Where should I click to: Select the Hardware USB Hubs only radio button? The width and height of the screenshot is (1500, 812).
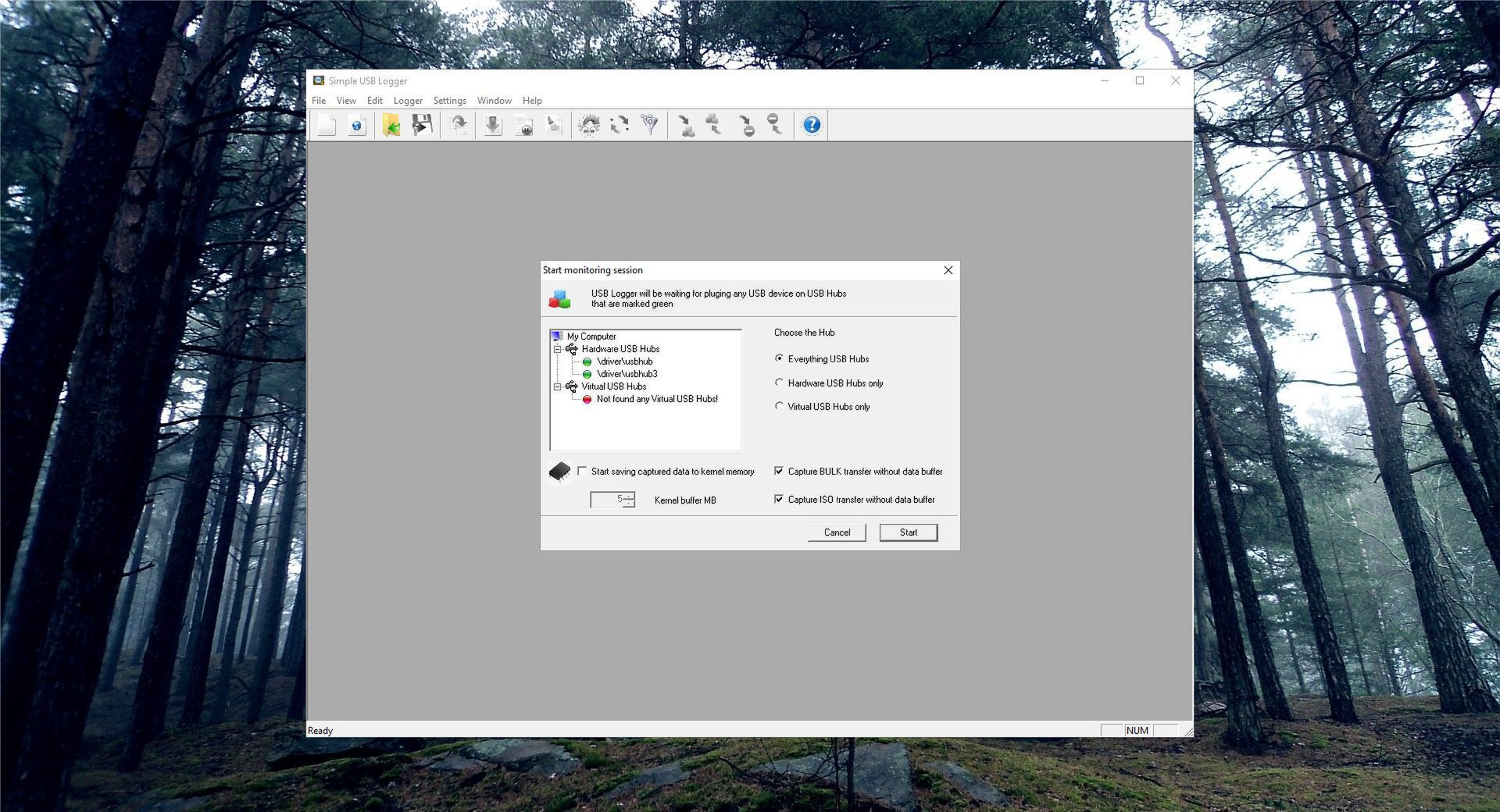pos(779,383)
